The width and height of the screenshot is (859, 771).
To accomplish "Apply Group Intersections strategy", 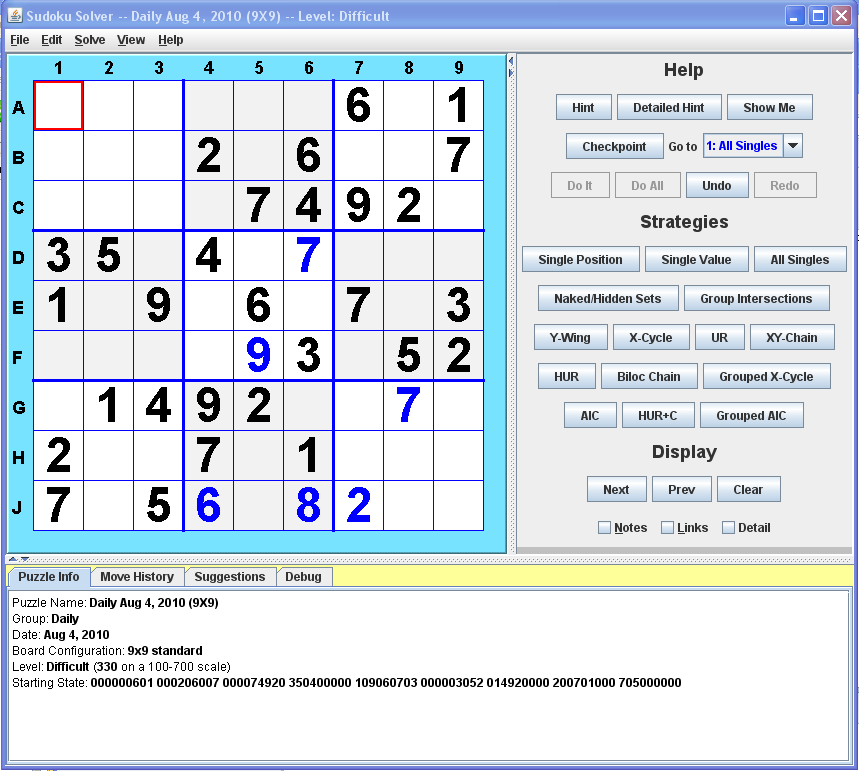I will click(x=757, y=298).
